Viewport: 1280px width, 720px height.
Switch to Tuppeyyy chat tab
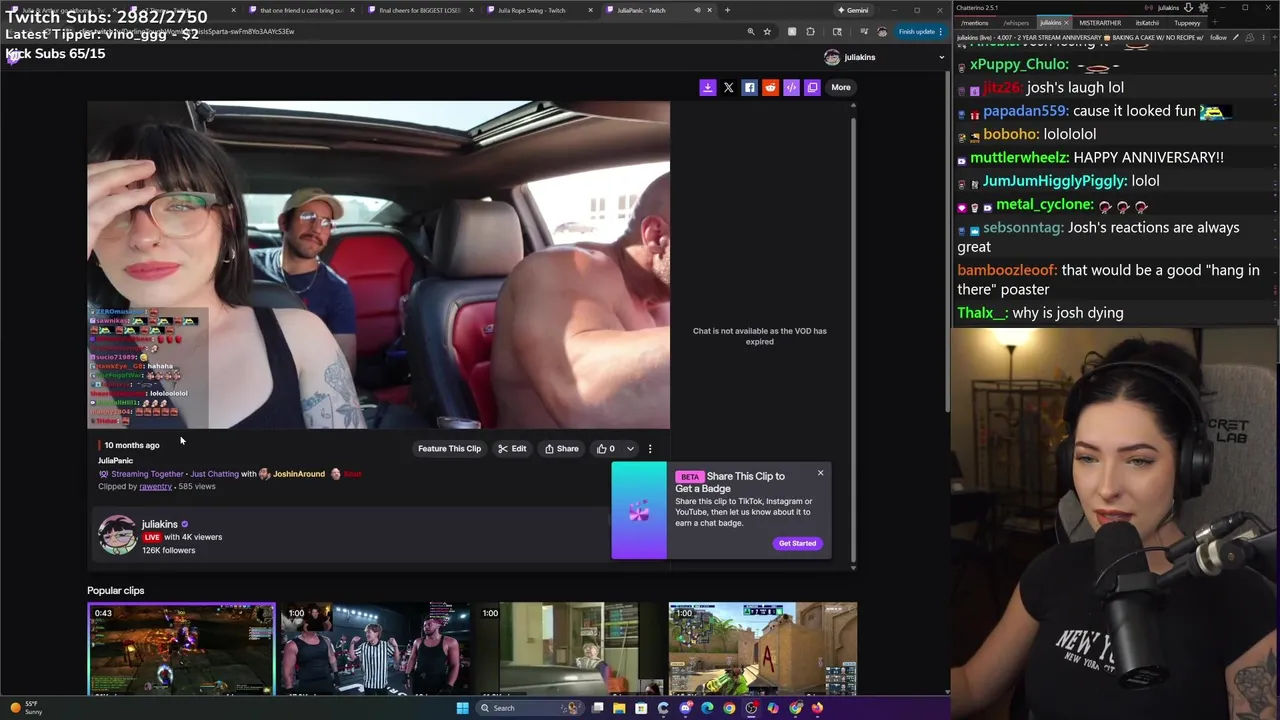click(x=1187, y=23)
